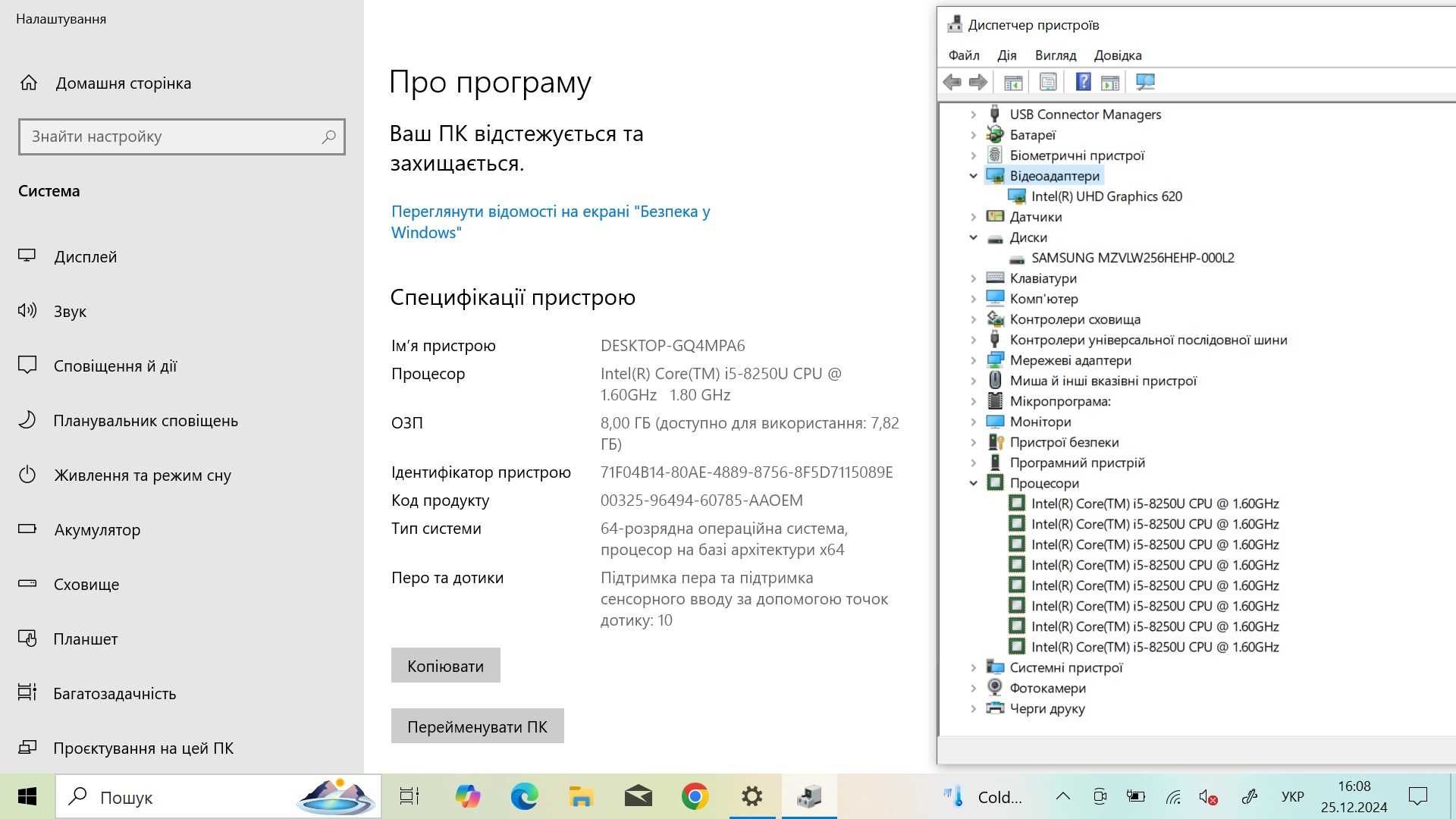Click the Копіювати button

(446, 665)
